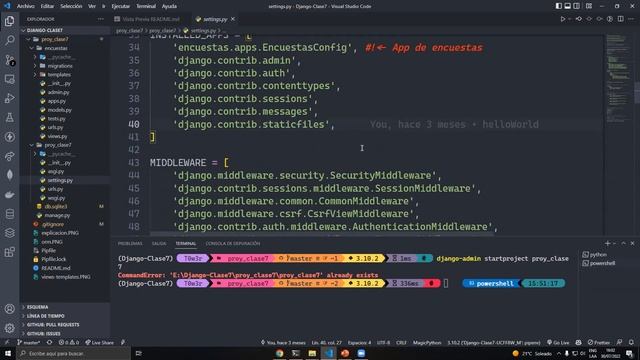
Task: Toggle secondary sidebar layout icon in title bar
Action: [576, 6]
